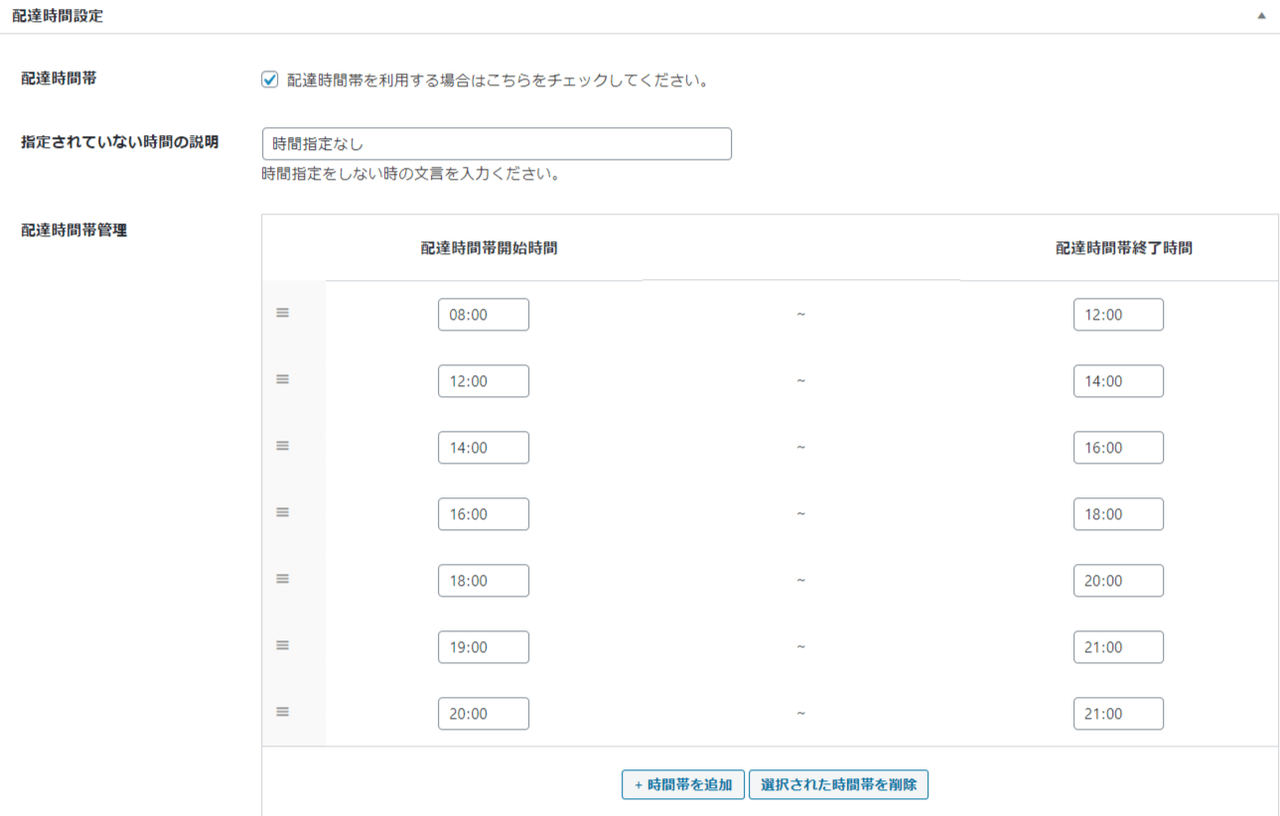The height and width of the screenshot is (816, 1280).
Task: Select drag handle next to 18:00 start
Action: [282, 579]
